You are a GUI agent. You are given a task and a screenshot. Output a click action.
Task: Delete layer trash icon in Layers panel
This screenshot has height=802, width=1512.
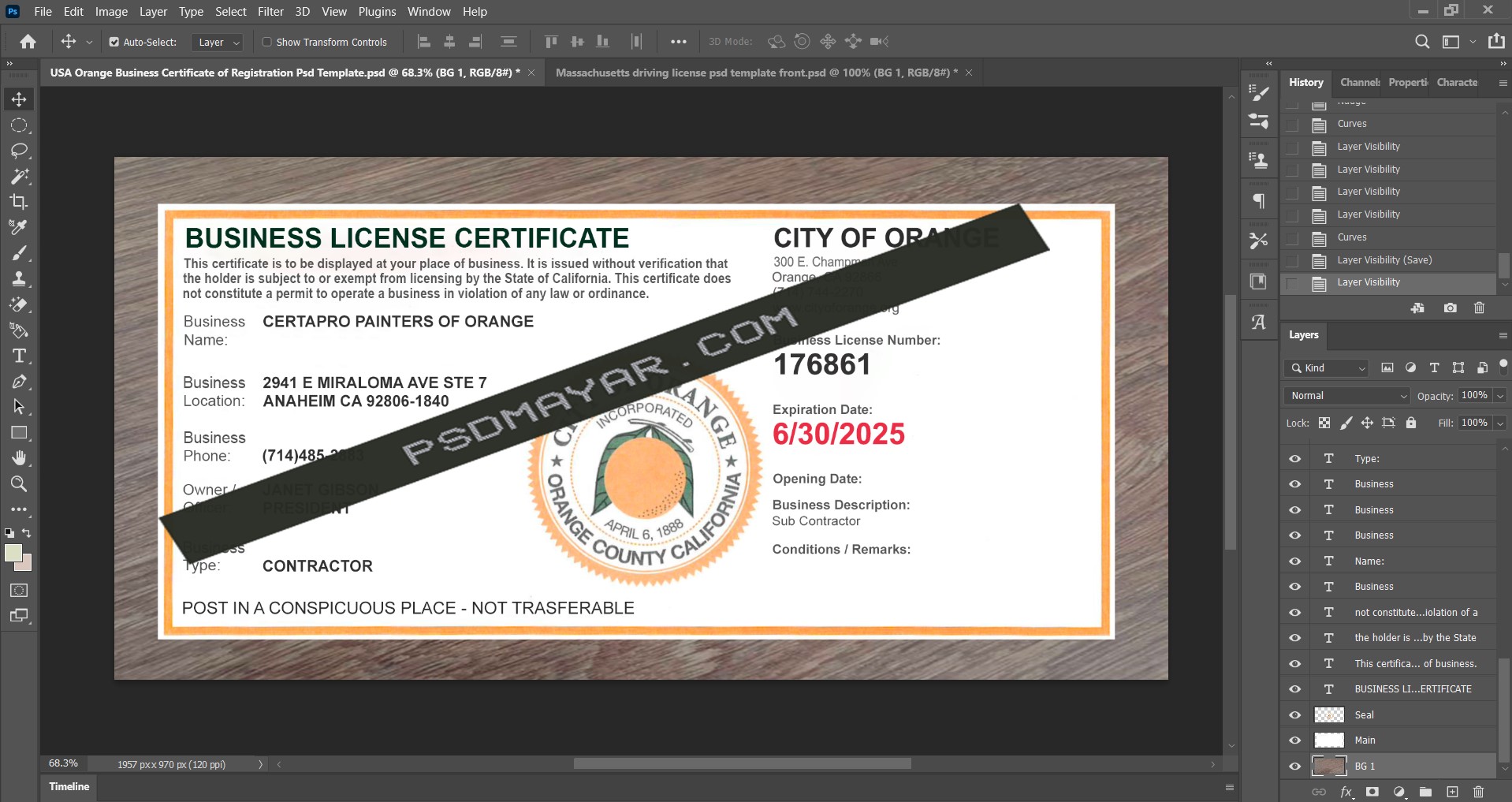pyautogui.click(x=1478, y=792)
